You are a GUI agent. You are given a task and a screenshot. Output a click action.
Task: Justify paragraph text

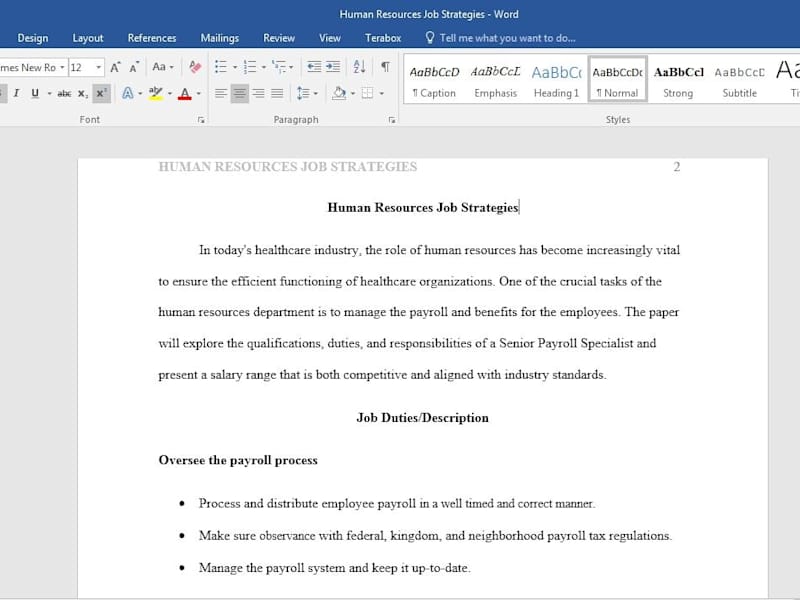(277, 93)
